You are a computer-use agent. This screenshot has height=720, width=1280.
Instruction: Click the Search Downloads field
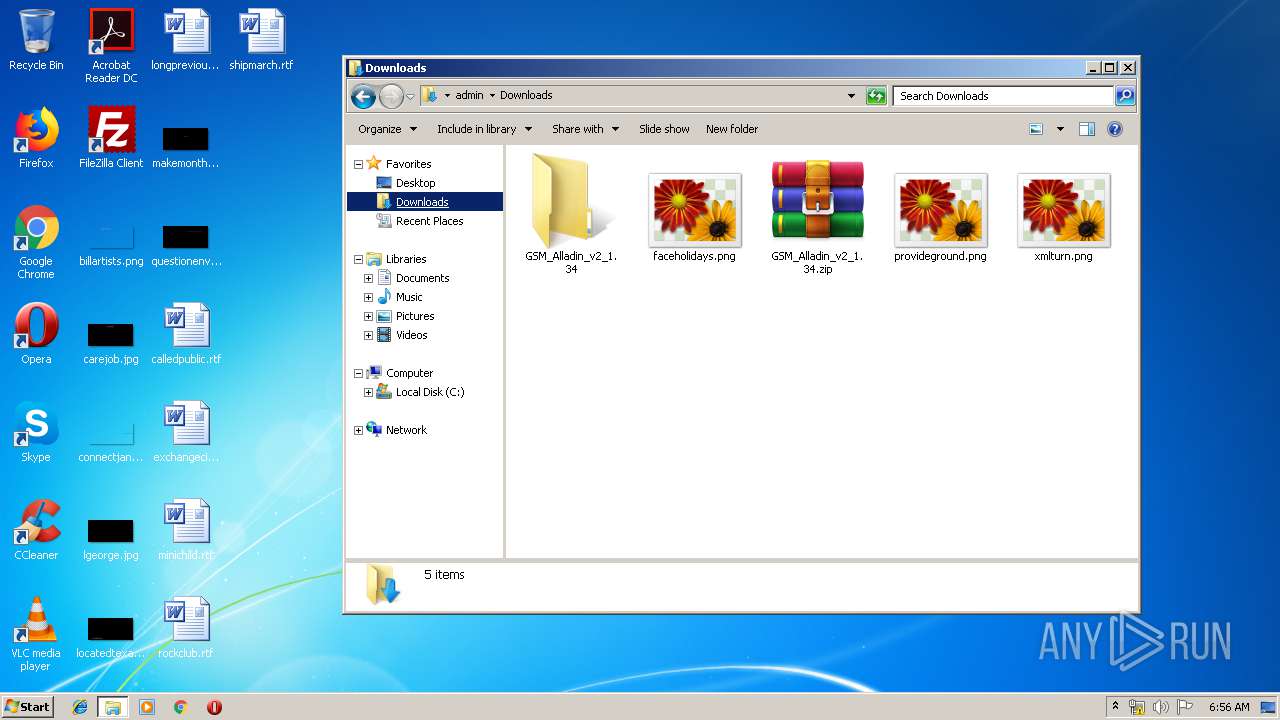1003,96
